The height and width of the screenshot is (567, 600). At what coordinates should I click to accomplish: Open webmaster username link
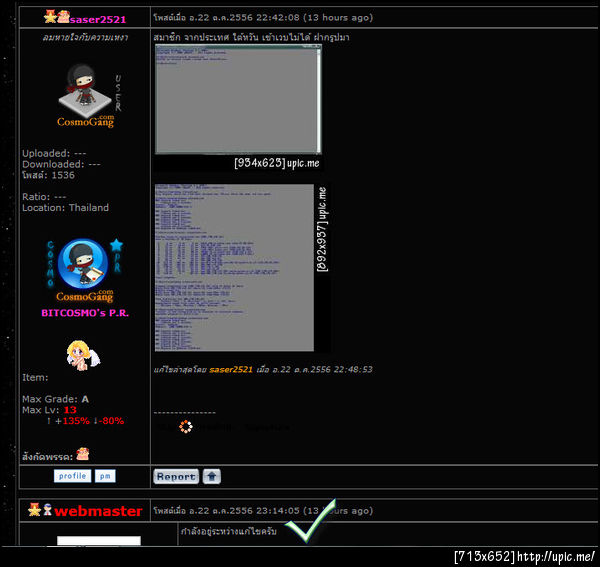point(98,511)
